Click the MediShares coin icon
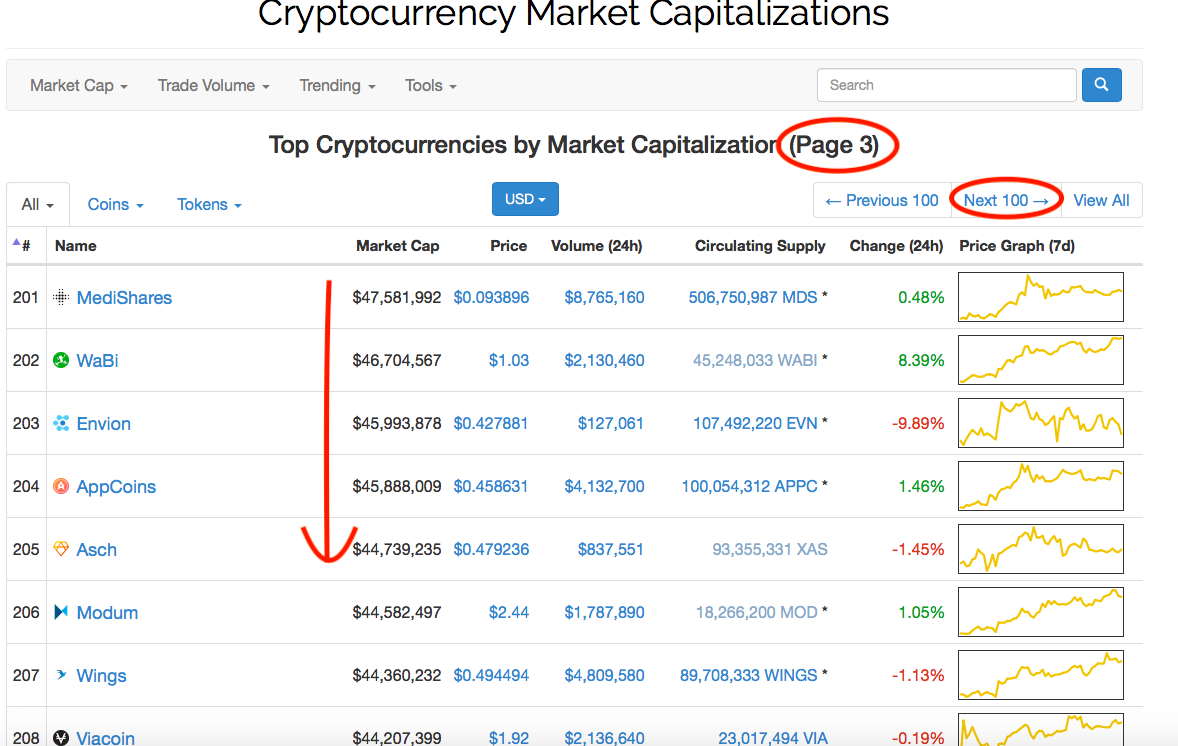1178x746 pixels. coord(61,297)
